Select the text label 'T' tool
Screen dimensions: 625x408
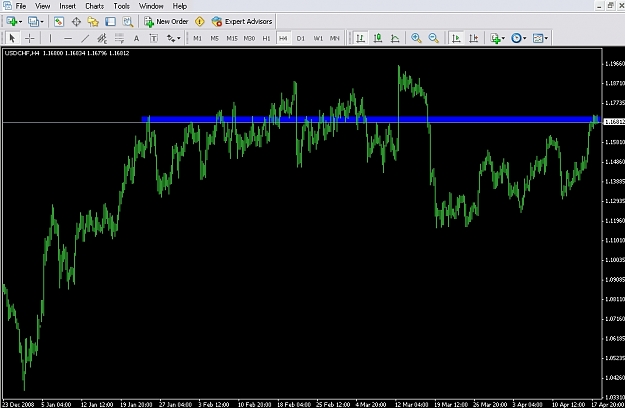pos(153,38)
